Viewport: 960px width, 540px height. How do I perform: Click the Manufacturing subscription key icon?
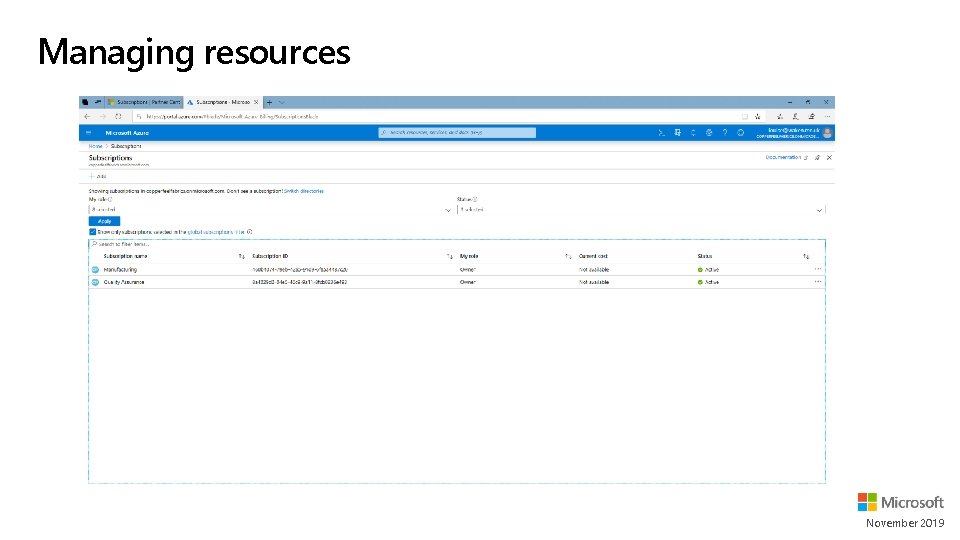coord(95,270)
